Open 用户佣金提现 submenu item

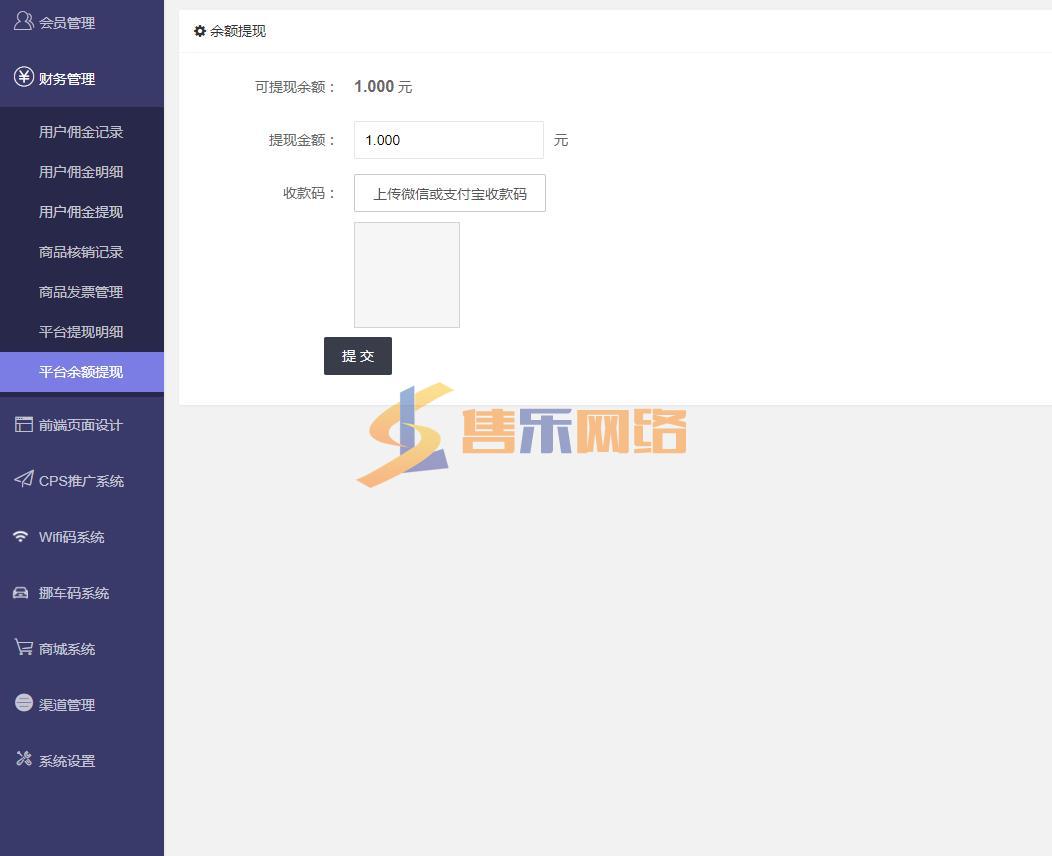(82, 212)
